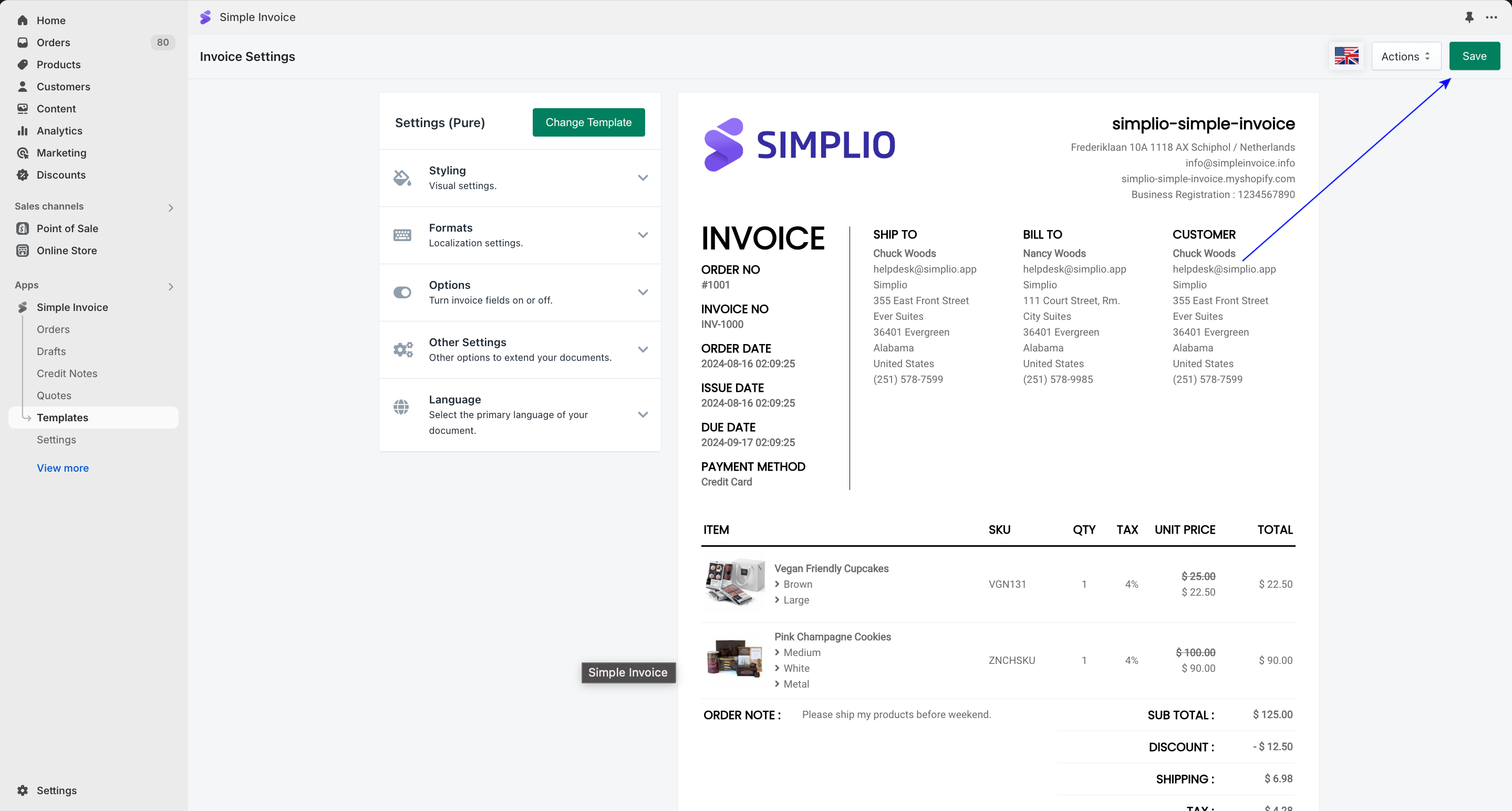Click the Language globe icon
The image size is (1512, 811).
(401, 407)
